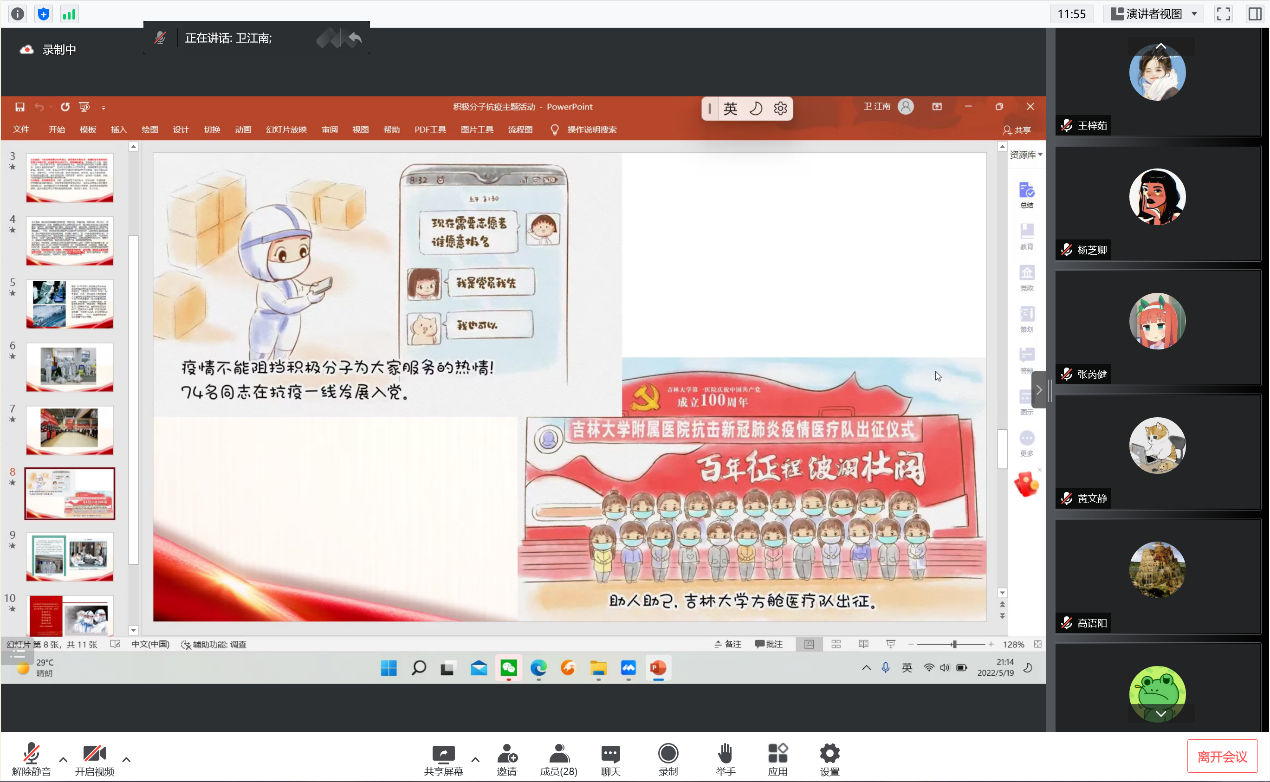
Task: Enter full screen using the top-right icon
Action: (x=1223, y=14)
